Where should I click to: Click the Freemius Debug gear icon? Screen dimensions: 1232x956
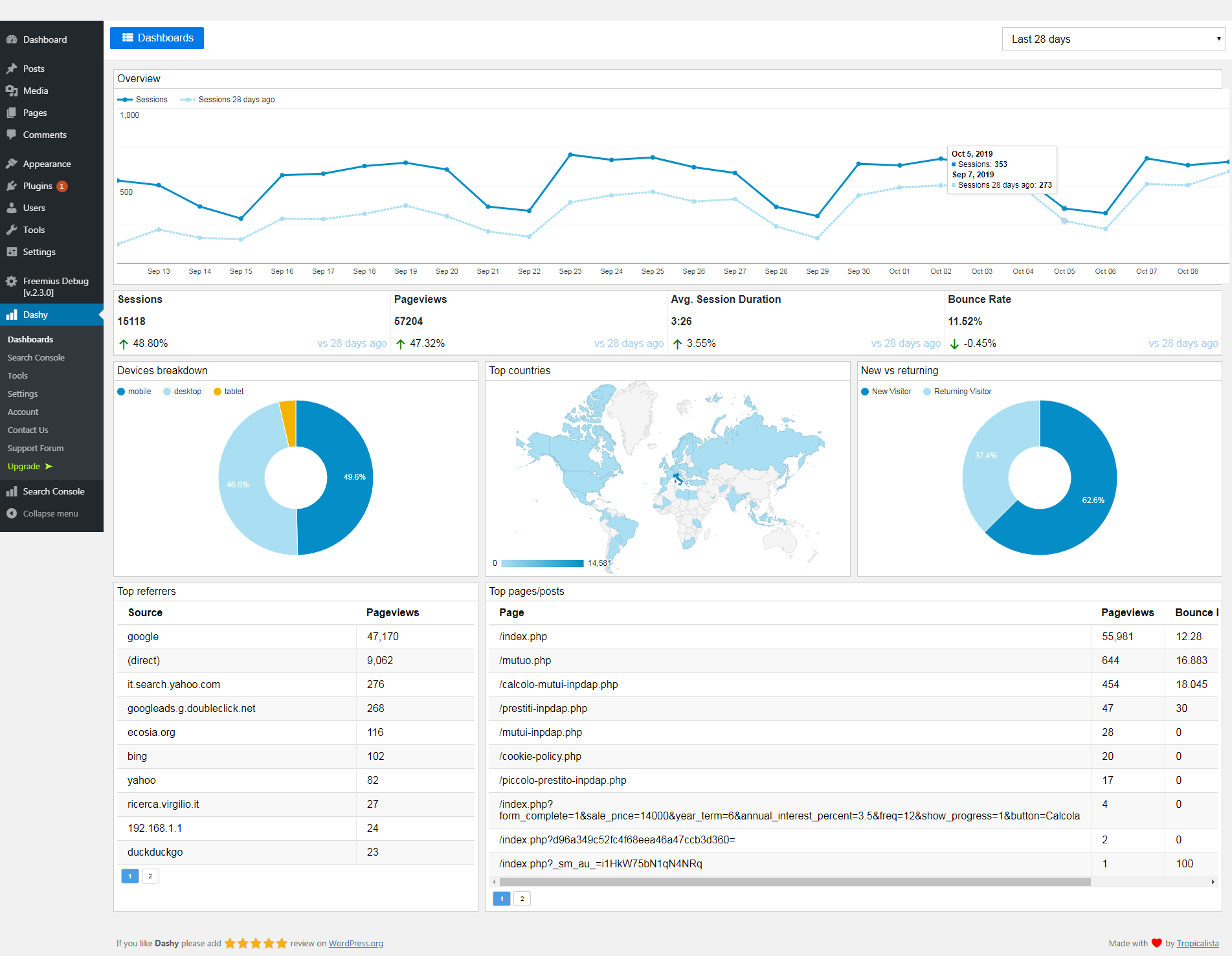(12, 281)
